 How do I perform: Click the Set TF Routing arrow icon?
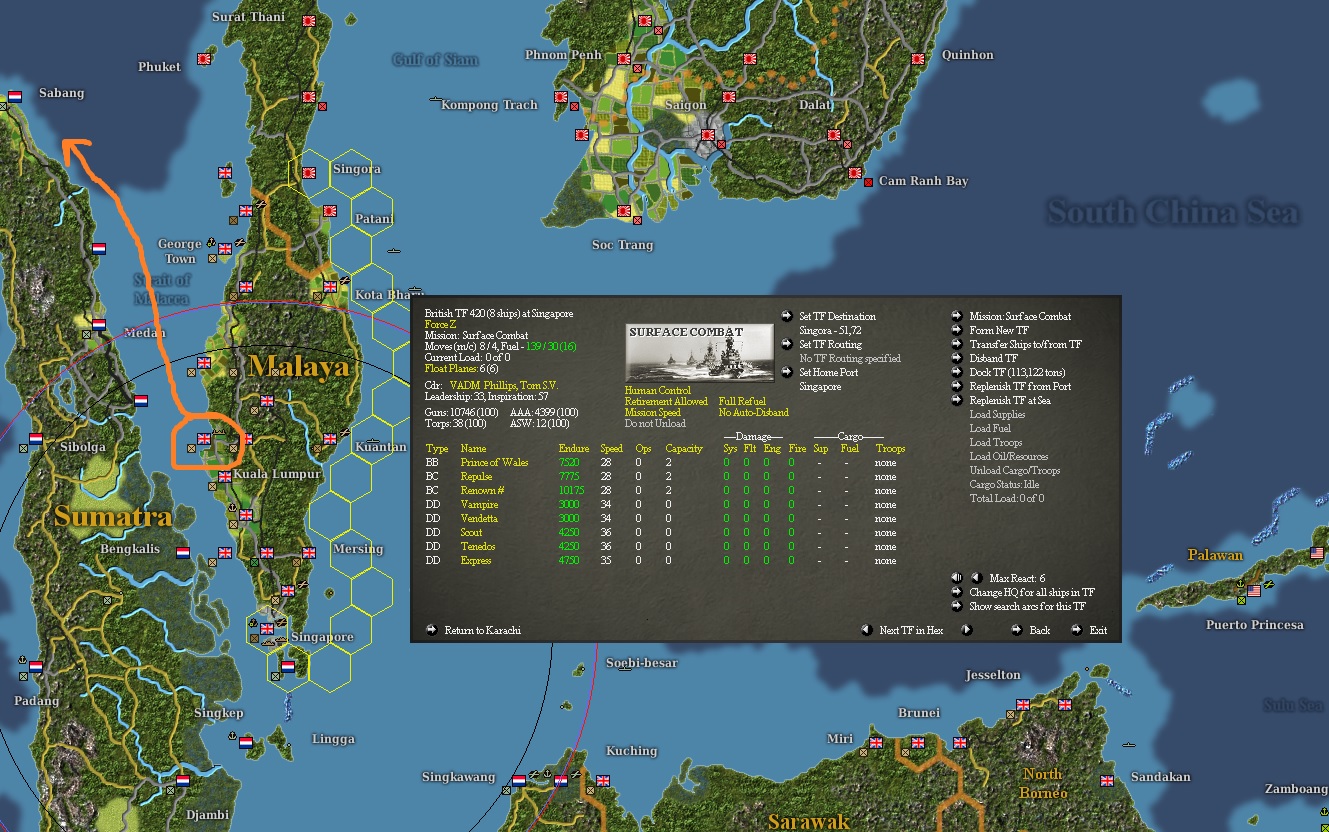pyautogui.click(x=787, y=344)
